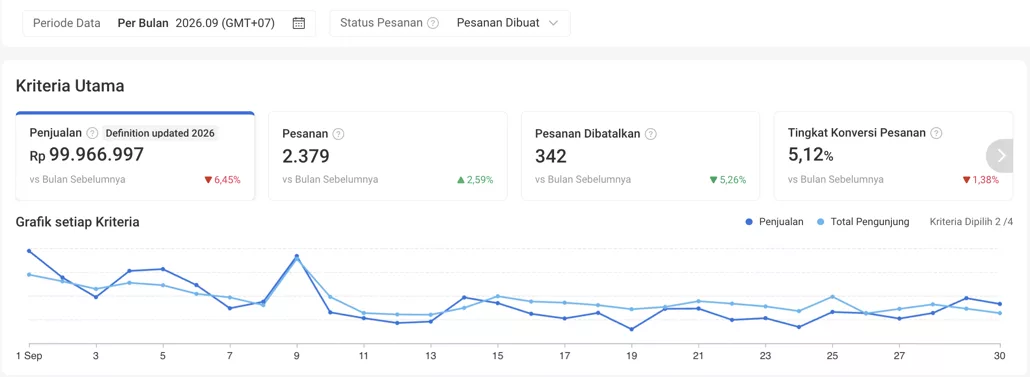1030x377 pixels.
Task: Click the Kriteria Utama heading
Action: click(x=70, y=85)
